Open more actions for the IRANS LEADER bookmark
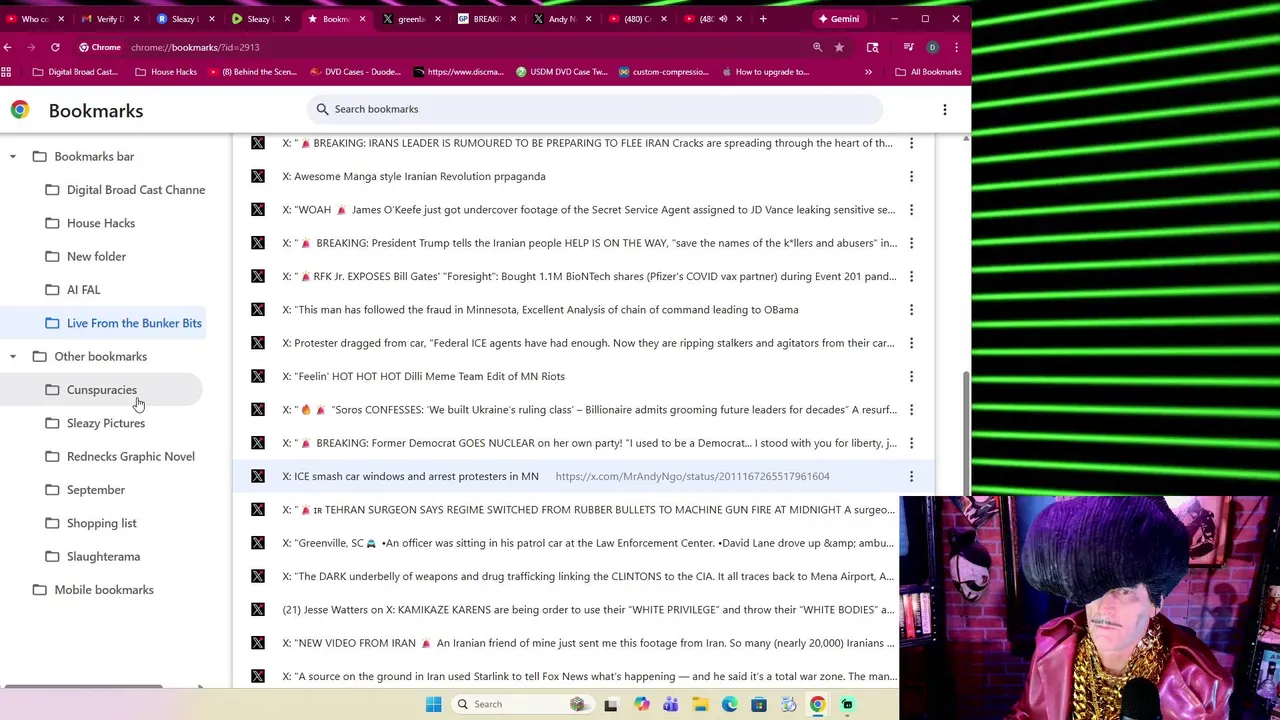Image resolution: width=1280 pixels, height=720 pixels. (911, 143)
